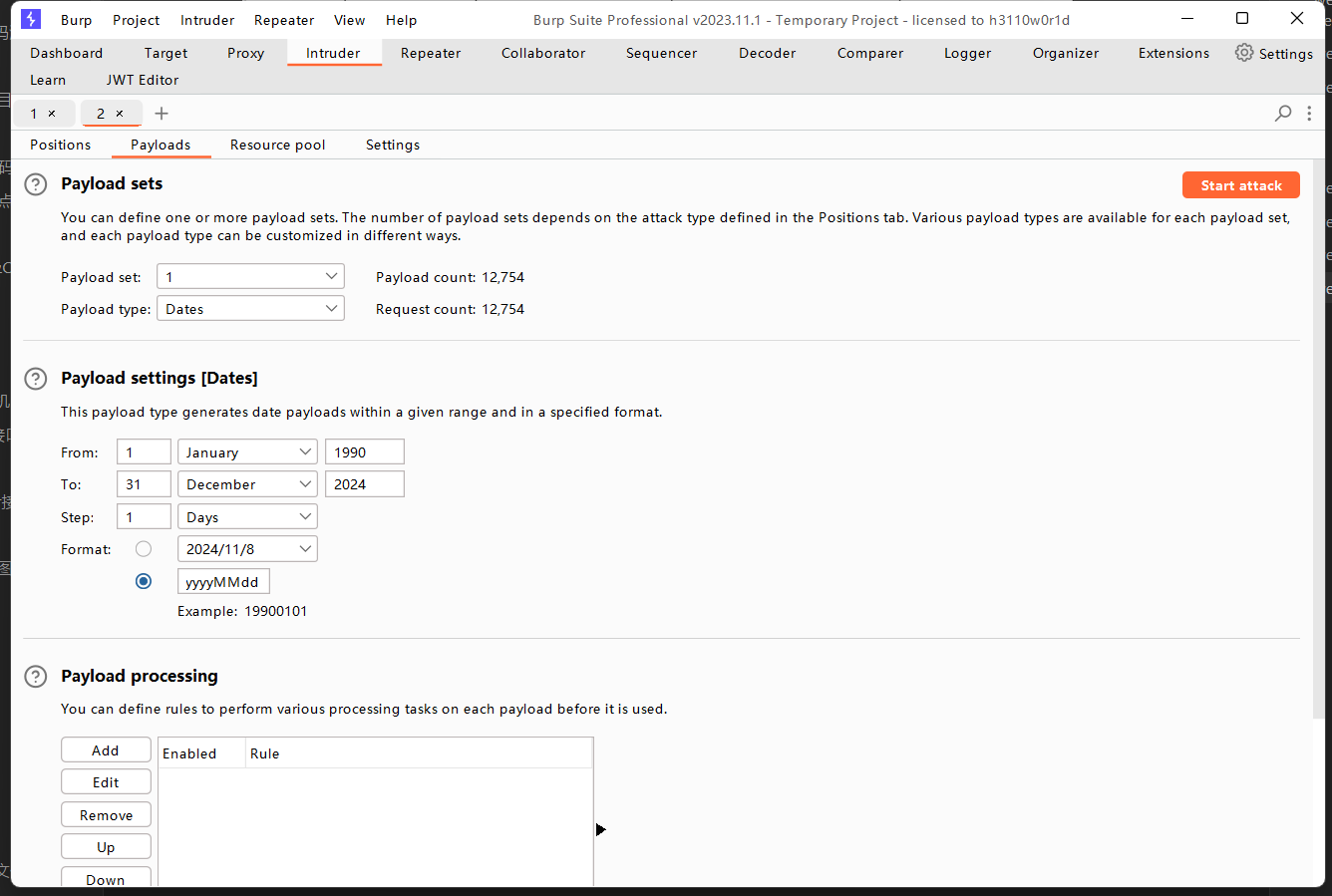The height and width of the screenshot is (896, 1332).
Task: Switch to the Repeater tool tab
Action: pyautogui.click(x=431, y=53)
